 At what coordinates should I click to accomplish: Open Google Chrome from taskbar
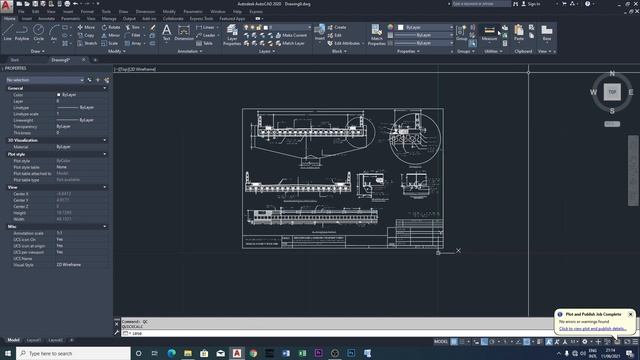(253, 353)
